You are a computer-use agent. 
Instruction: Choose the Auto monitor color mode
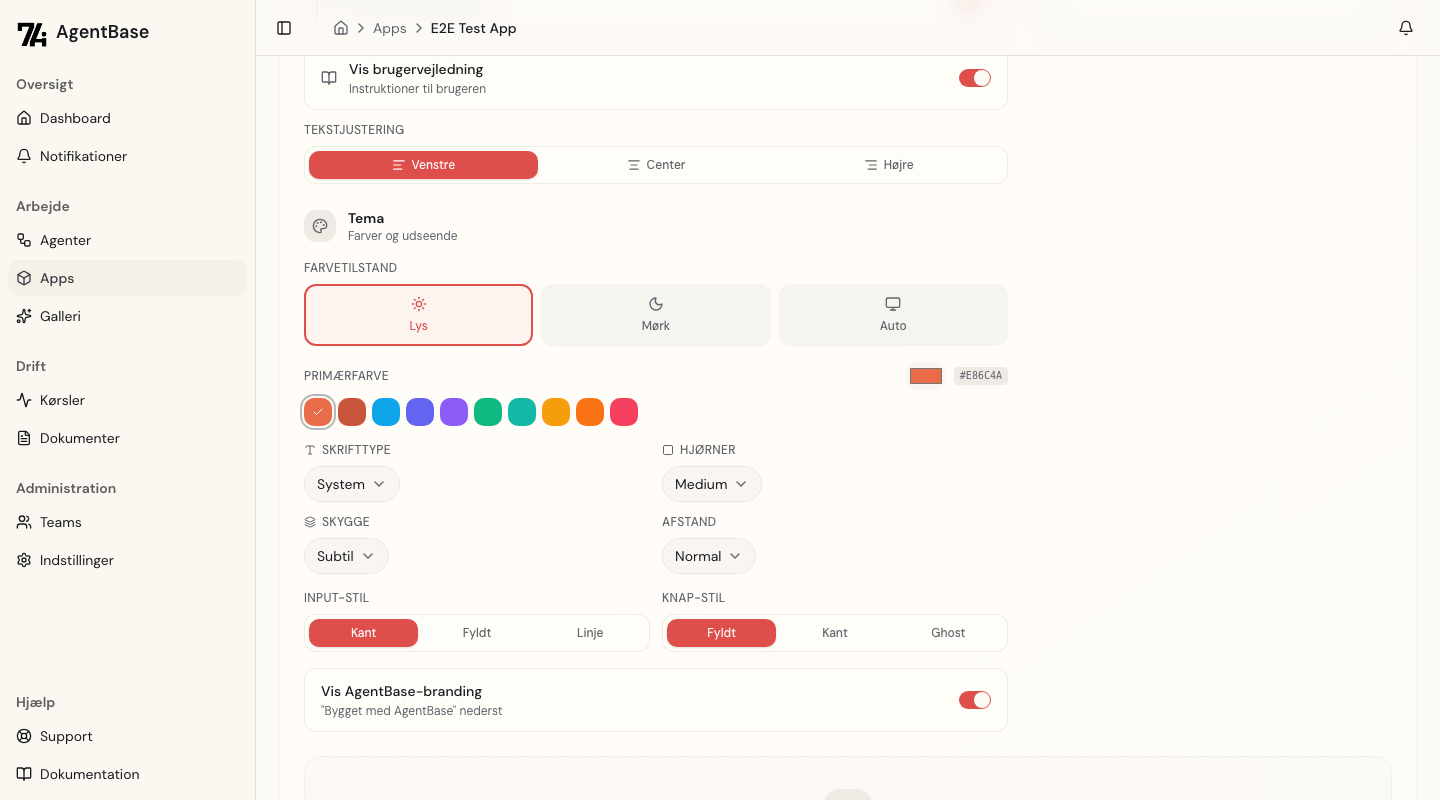[x=893, y=315]
